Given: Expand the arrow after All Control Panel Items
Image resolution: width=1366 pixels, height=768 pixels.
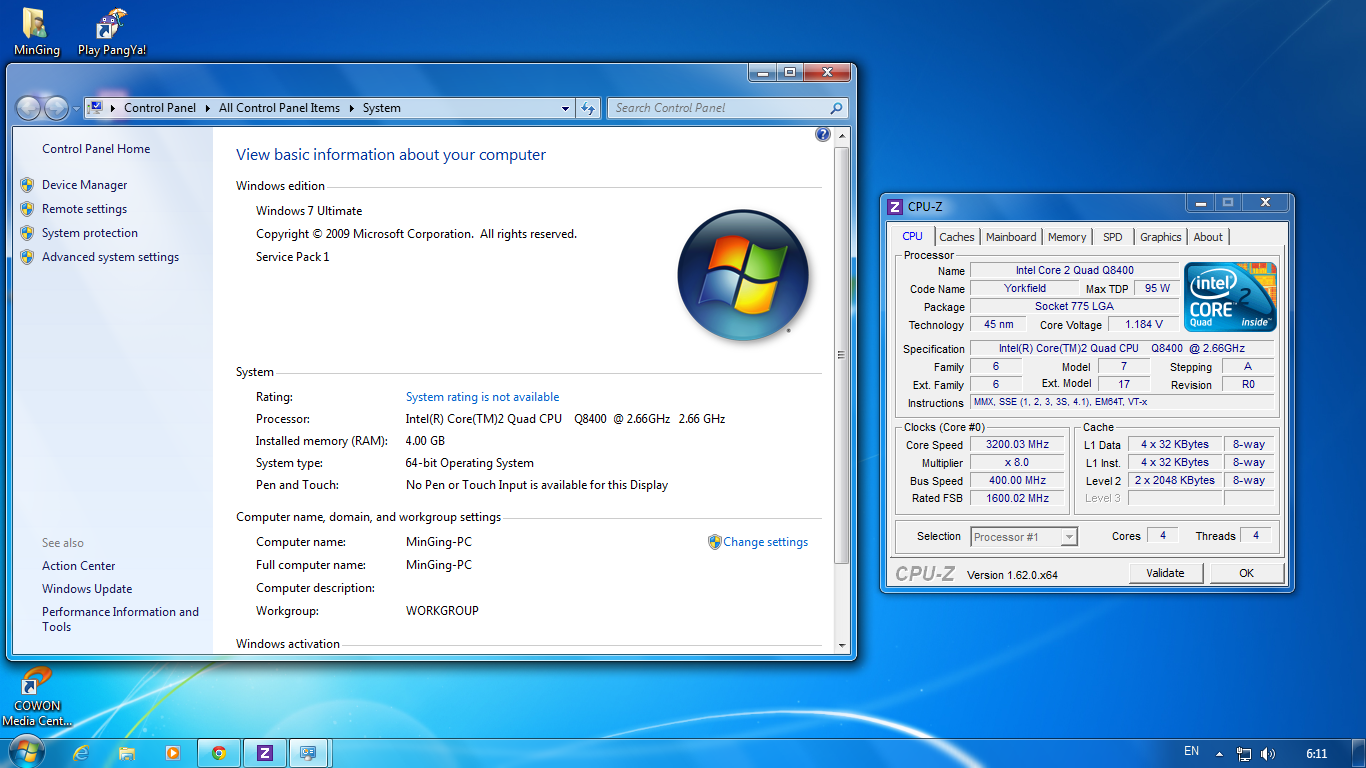Looking at the screenshot, I should pos(352,108).
